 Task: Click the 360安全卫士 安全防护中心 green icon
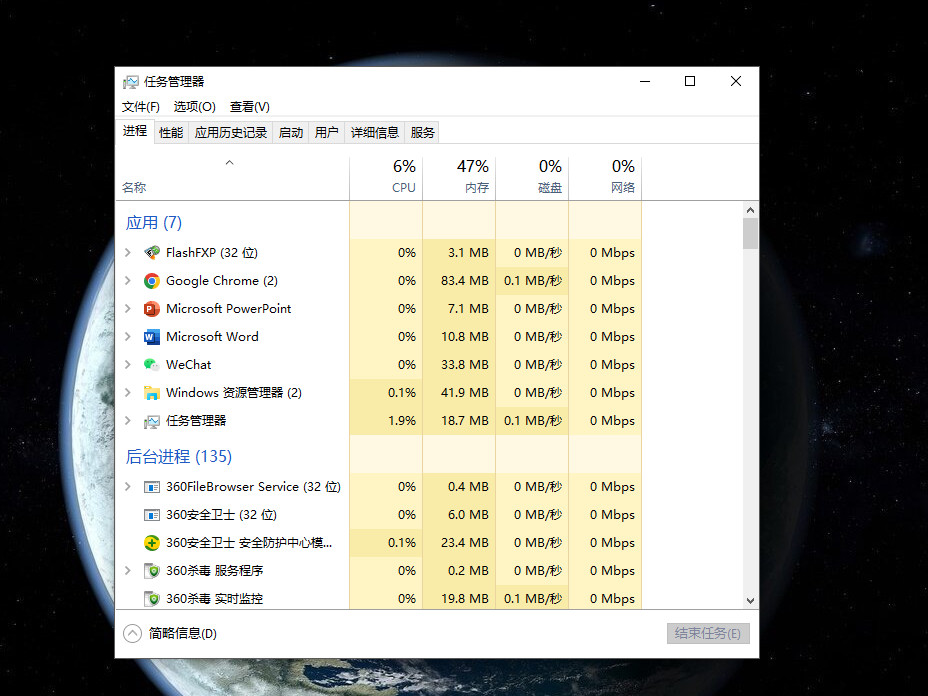pyautogui.click(x=152, y=543)
